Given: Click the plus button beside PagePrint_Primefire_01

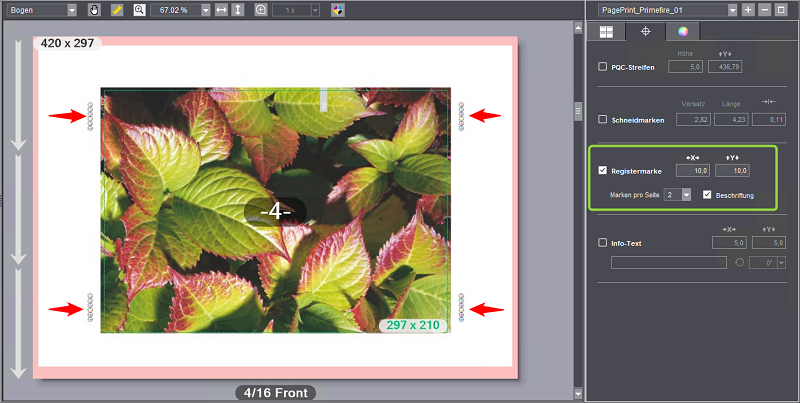Looking at the screenshot, I should [x=748, y=10].
